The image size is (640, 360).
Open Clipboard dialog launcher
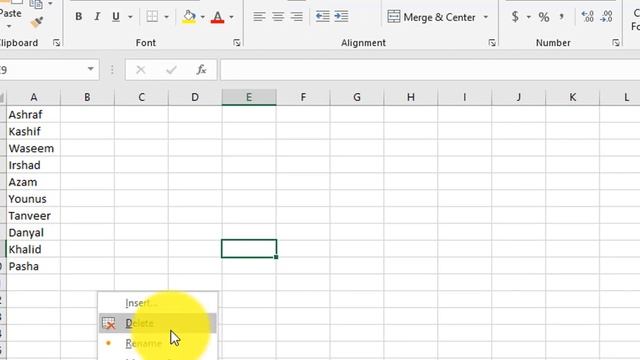[x=57, y=43]
